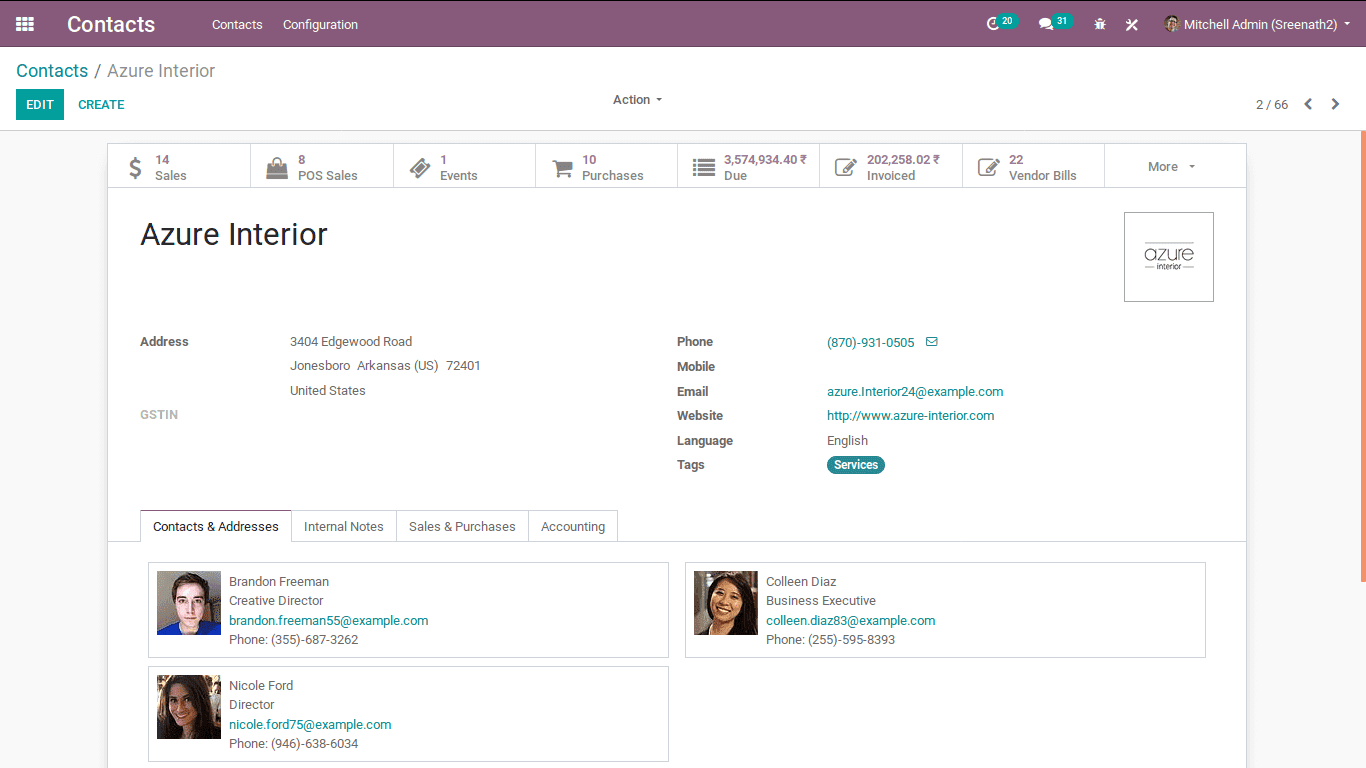The height and width of the screenshot is (768, 1366).
Task: Switch to Sales & Purchases tab
Action: (x=462, y=527)
